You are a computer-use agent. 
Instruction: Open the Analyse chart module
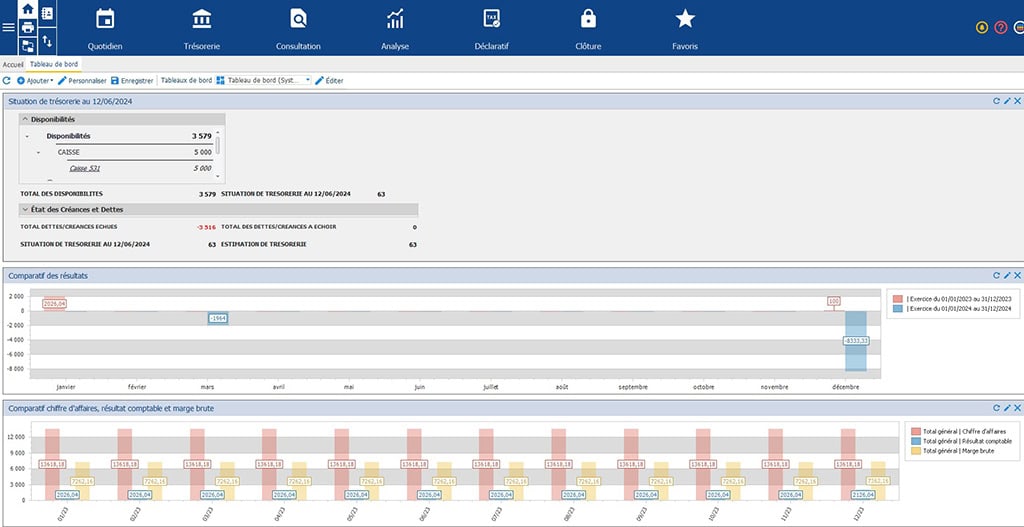pyautogui.click(x=394, y=29)
